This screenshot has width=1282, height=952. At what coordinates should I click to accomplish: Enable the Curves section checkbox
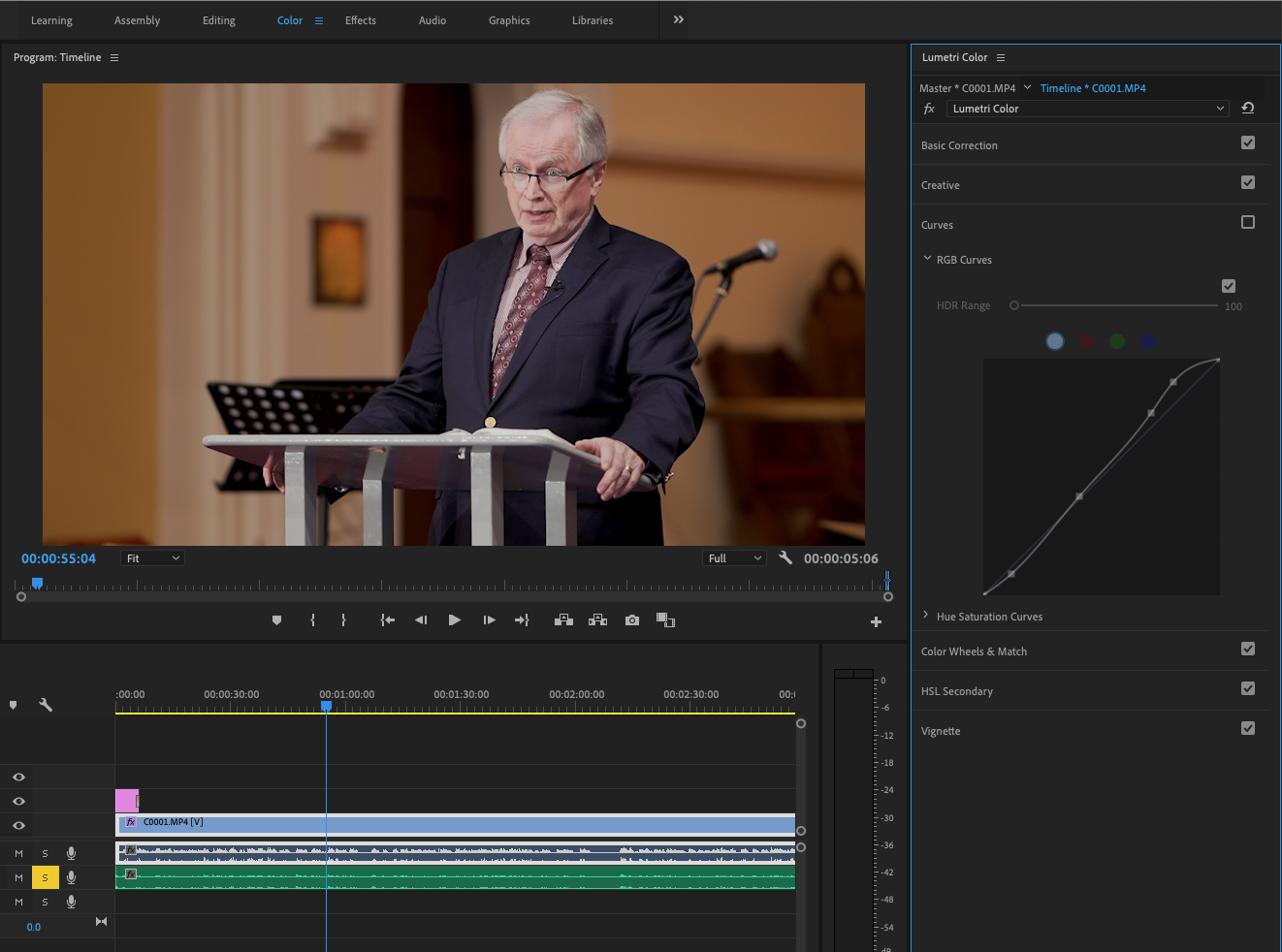click(x=1248, y=223)
